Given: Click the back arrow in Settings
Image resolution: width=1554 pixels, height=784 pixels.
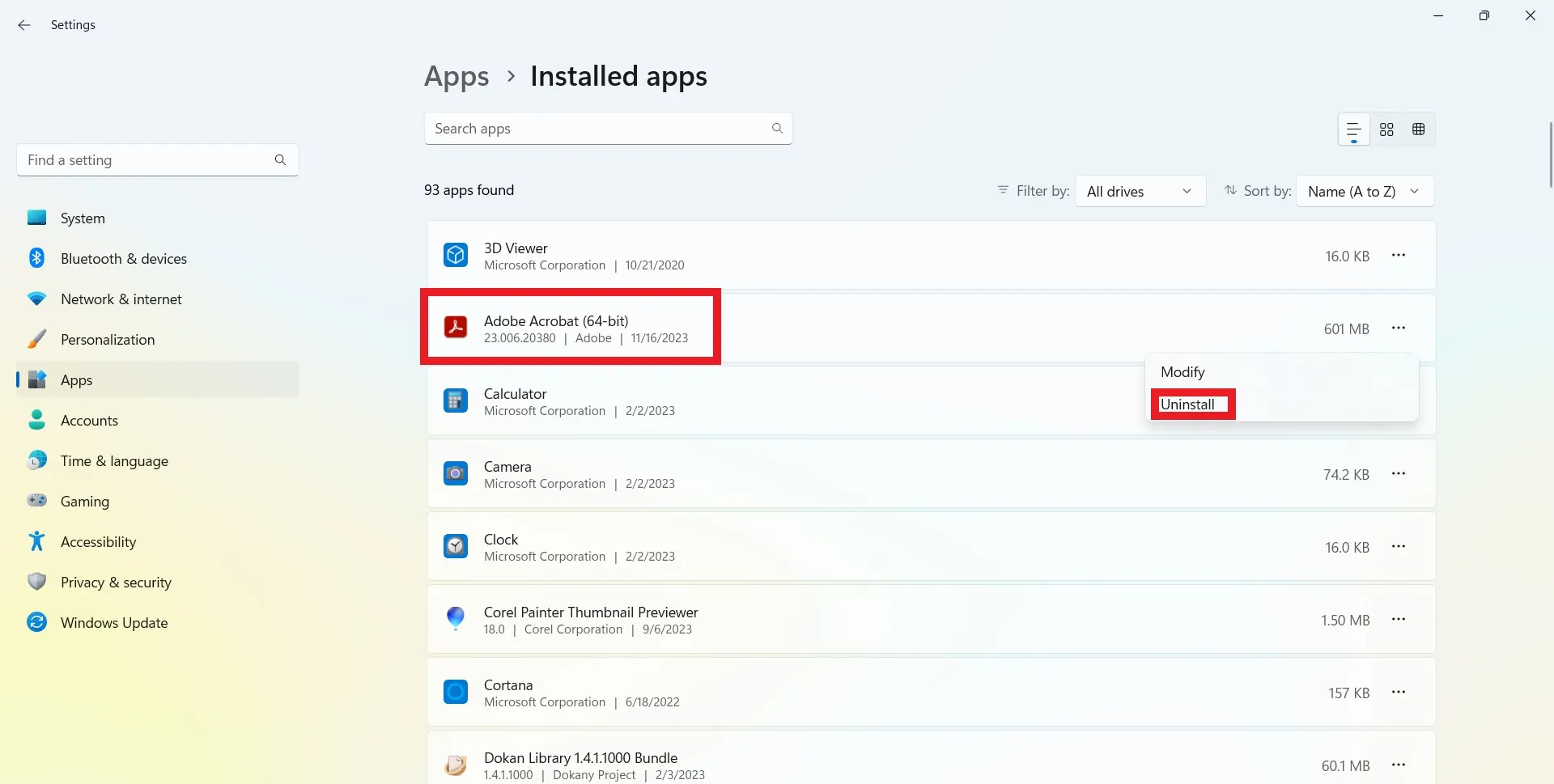Looking at the screenshot, I should click(x=24, y=25).
